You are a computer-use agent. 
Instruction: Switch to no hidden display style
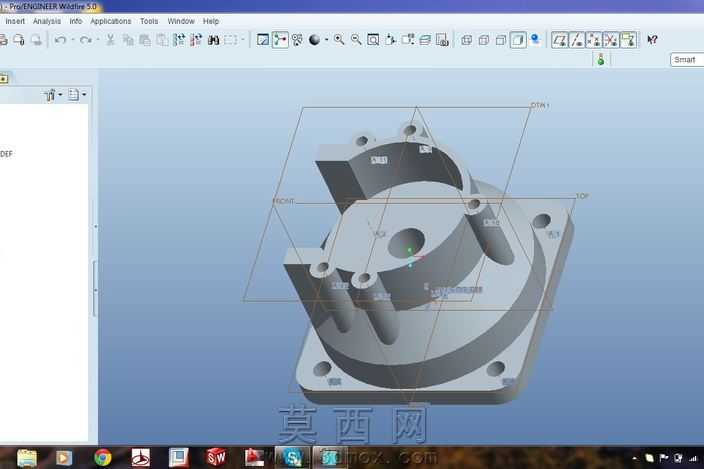coord(501,40)
